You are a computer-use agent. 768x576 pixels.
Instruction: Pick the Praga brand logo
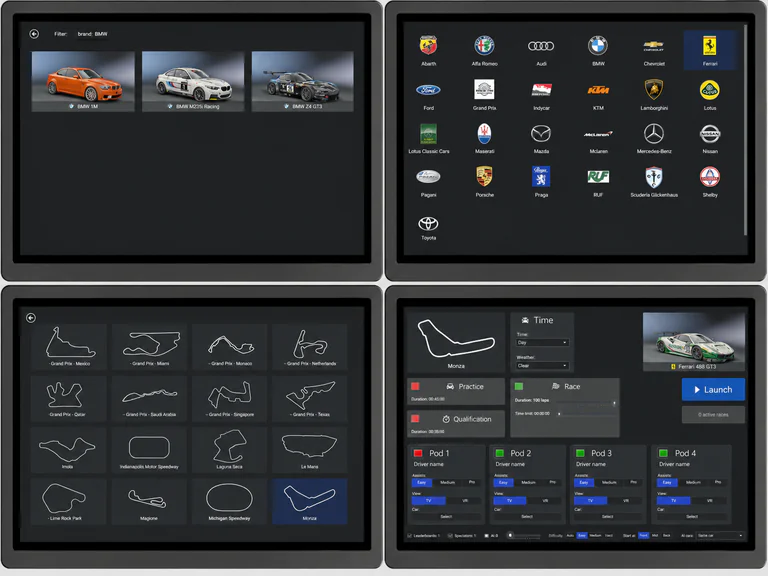pyautogui.click(x=541, y=176)
